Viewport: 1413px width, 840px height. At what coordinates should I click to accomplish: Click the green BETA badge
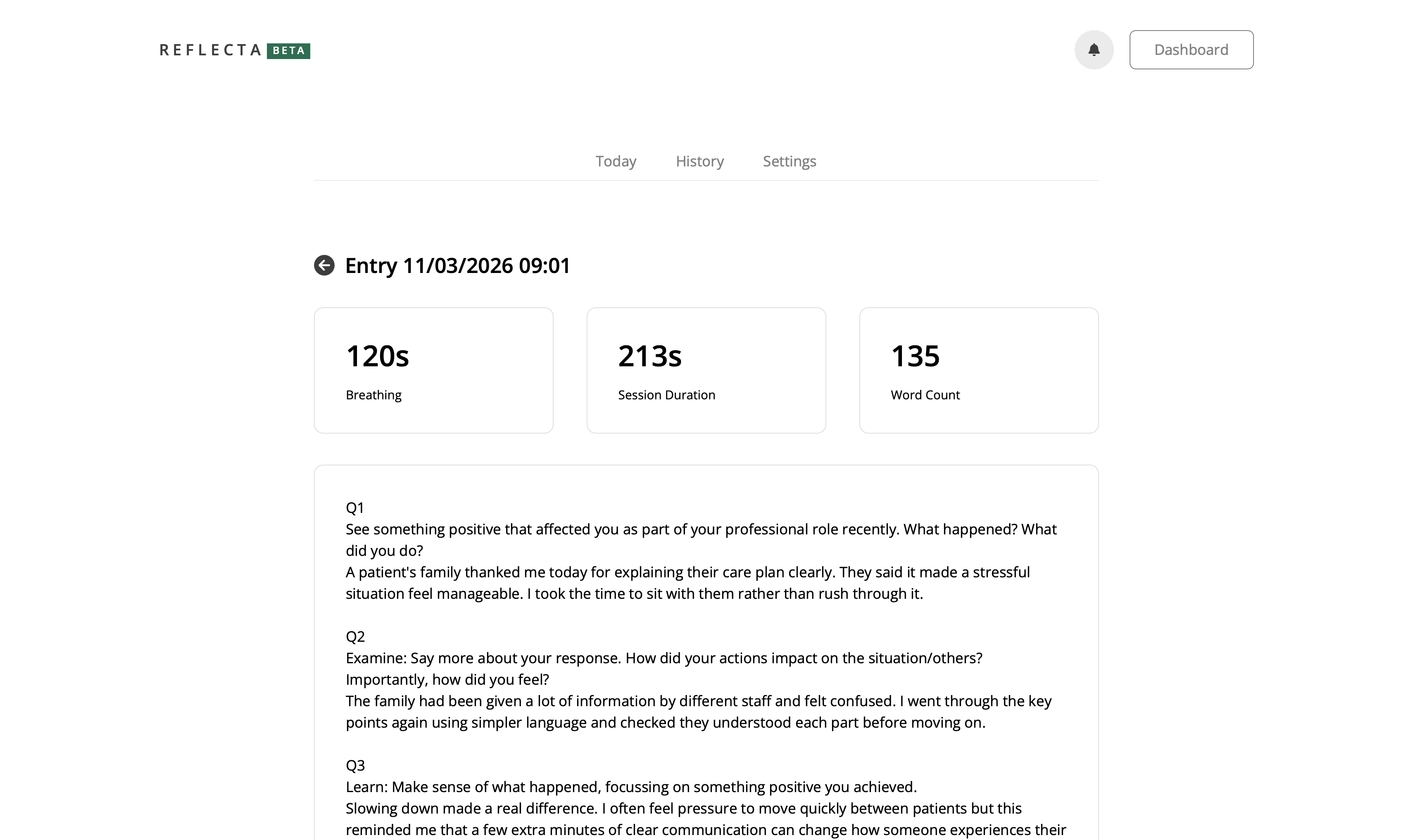(x=289, y=51)
